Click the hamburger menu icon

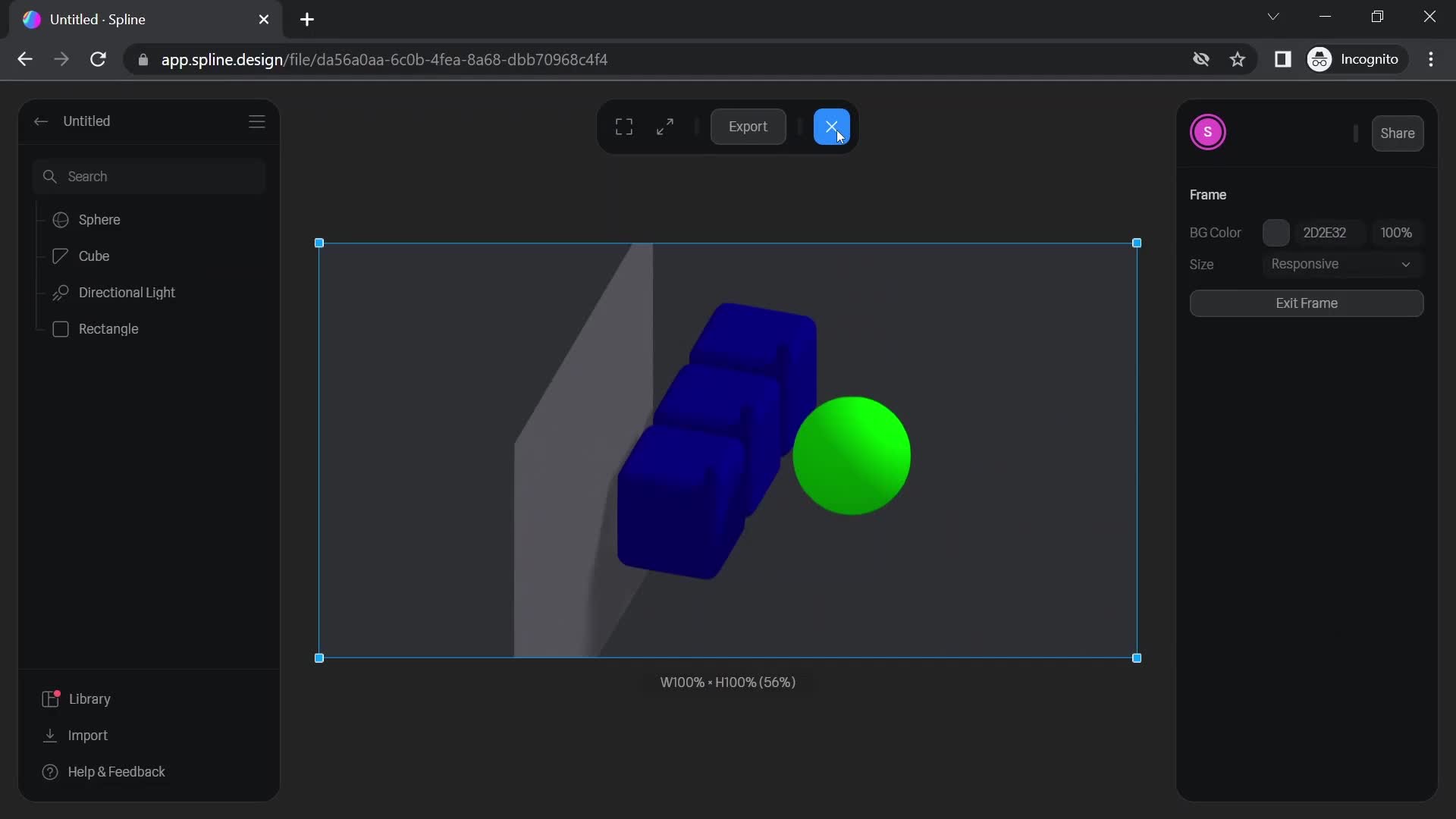click(257, 121)
